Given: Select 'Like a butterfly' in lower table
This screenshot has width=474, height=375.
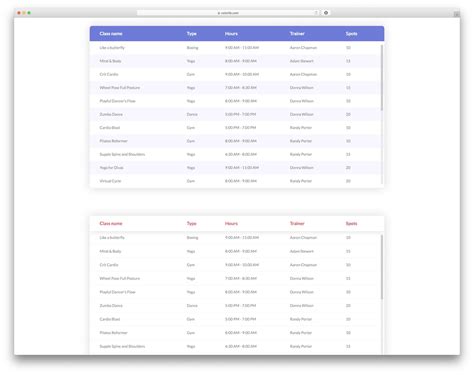Looking at the screenshot, I should pyautogui.click(x=112, y=238).
